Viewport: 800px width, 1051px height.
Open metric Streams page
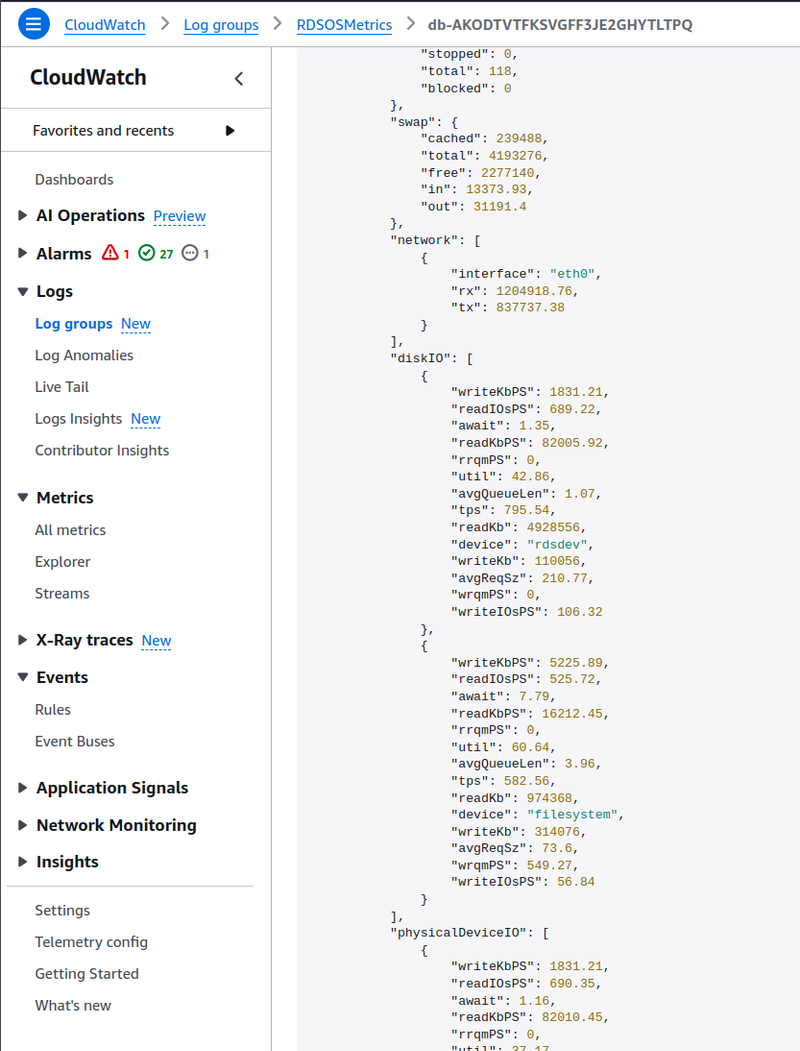tap(62, 593)
